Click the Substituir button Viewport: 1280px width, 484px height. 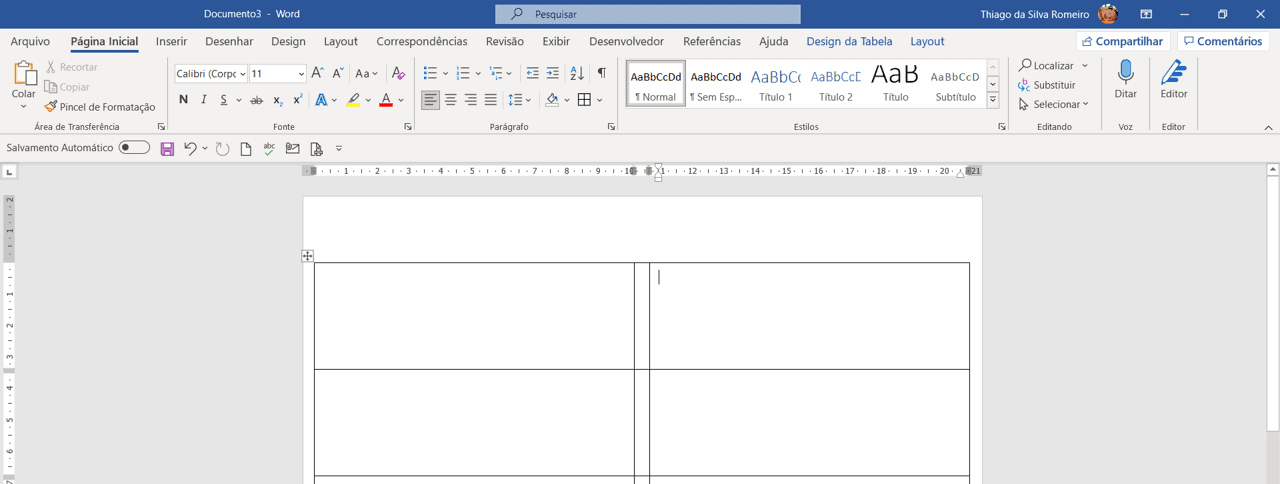1047,85
